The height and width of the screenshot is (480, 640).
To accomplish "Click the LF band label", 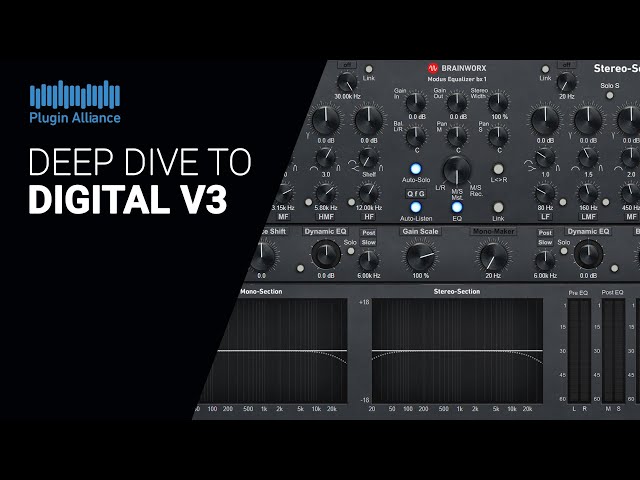I will coord(545,217).
